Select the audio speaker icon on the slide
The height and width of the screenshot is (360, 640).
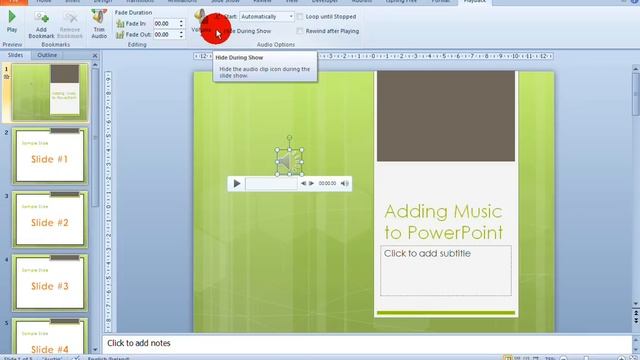click(289, 162)
